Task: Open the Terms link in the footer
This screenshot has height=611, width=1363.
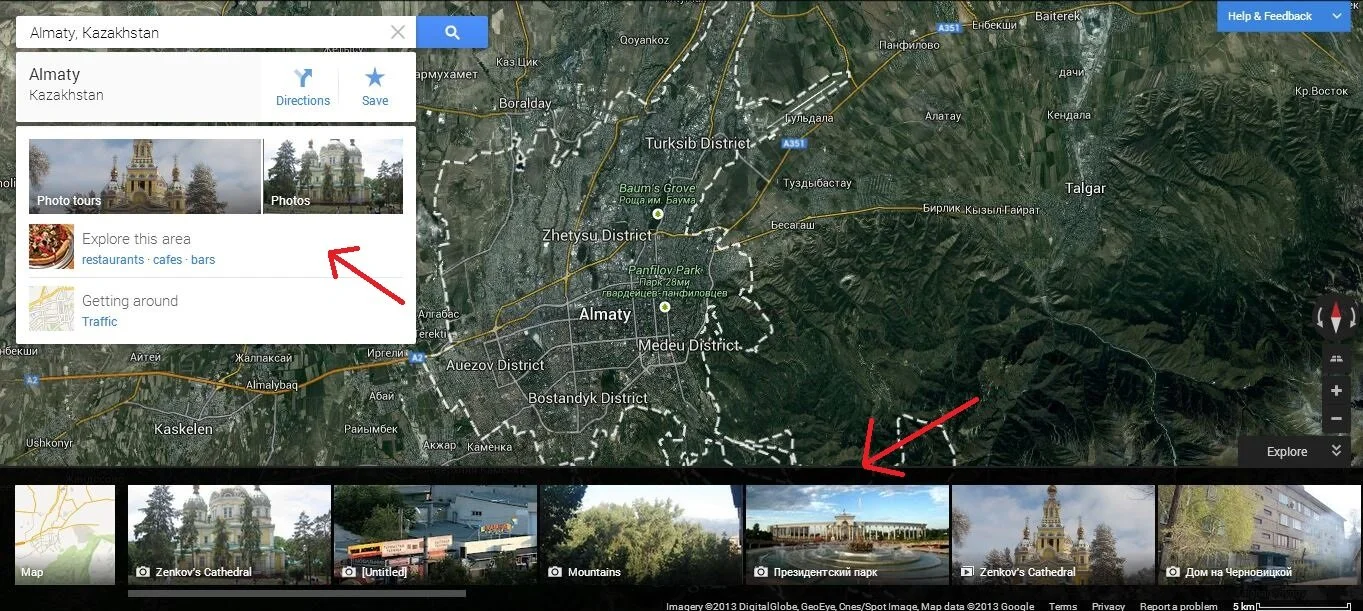Action: [x=1063, y=606]
